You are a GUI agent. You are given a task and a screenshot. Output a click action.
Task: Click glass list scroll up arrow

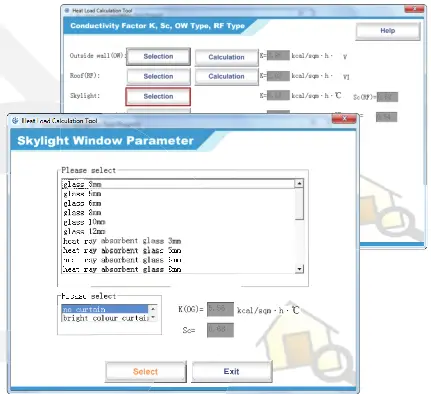[x=299, y=183]
